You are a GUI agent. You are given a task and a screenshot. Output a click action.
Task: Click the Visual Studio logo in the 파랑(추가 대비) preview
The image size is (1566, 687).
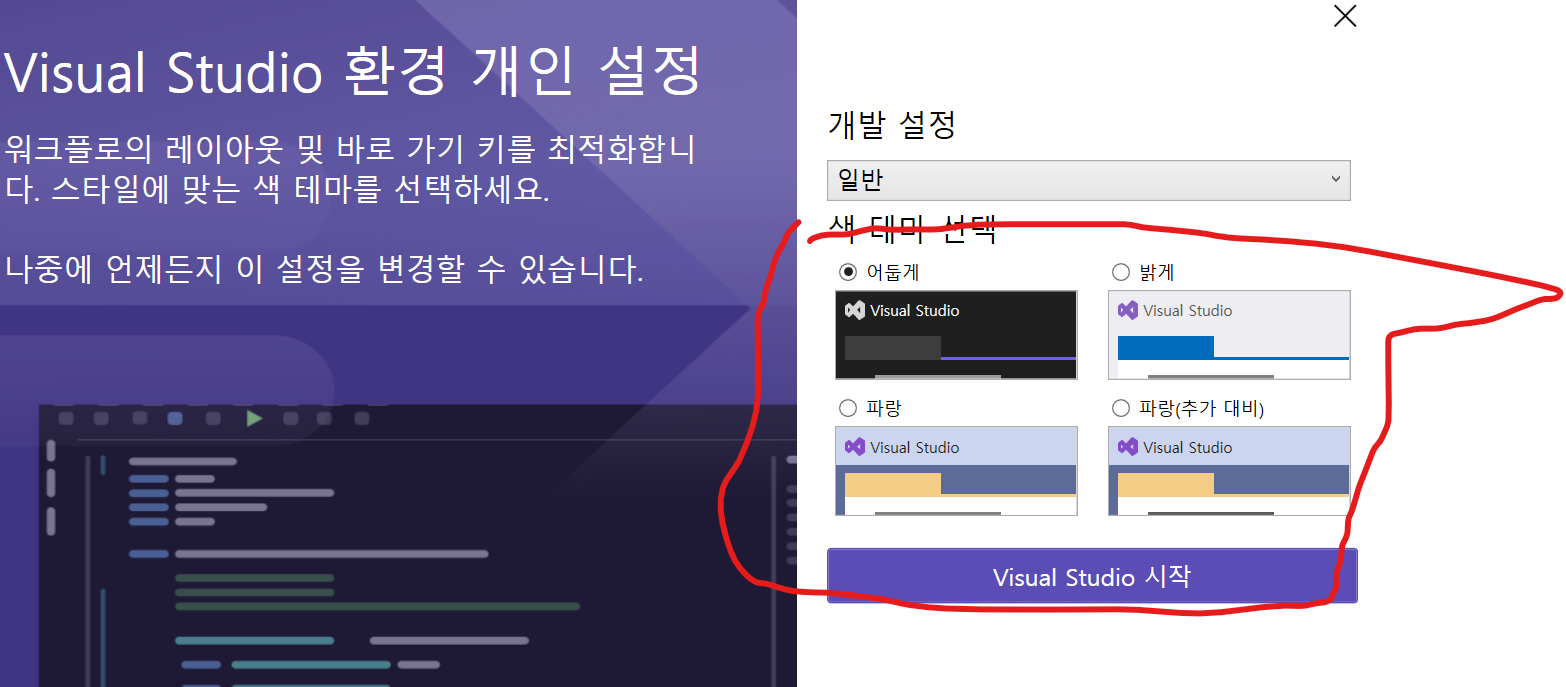(x=1128, y=447)
